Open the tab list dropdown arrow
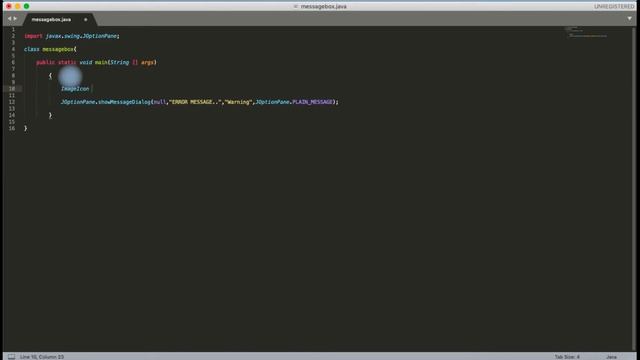Image resolution: width=640 pixels, height=360 pixels. click(629, 18)
